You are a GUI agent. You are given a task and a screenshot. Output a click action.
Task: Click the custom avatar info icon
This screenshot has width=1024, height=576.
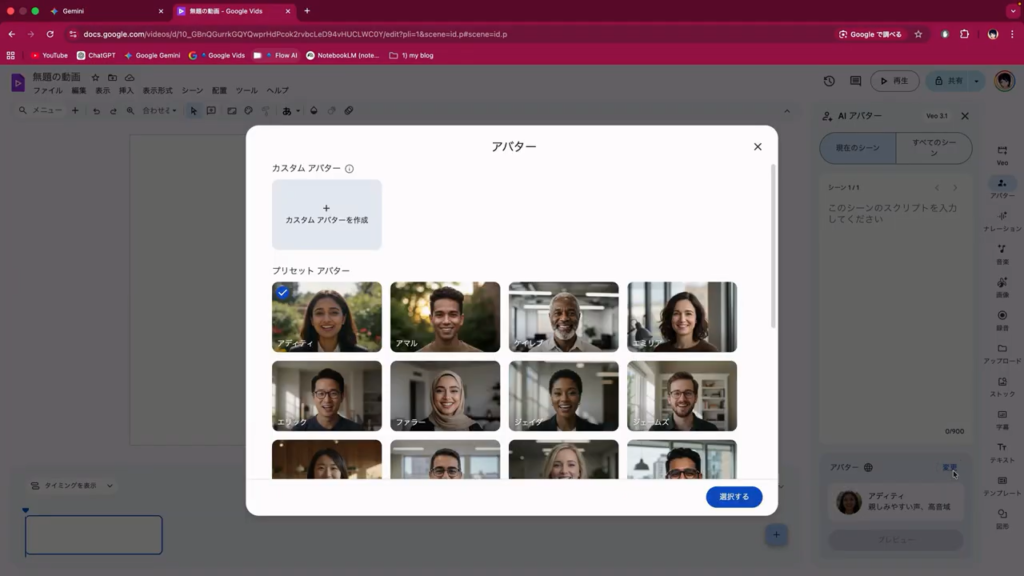(x=349, y=169)
